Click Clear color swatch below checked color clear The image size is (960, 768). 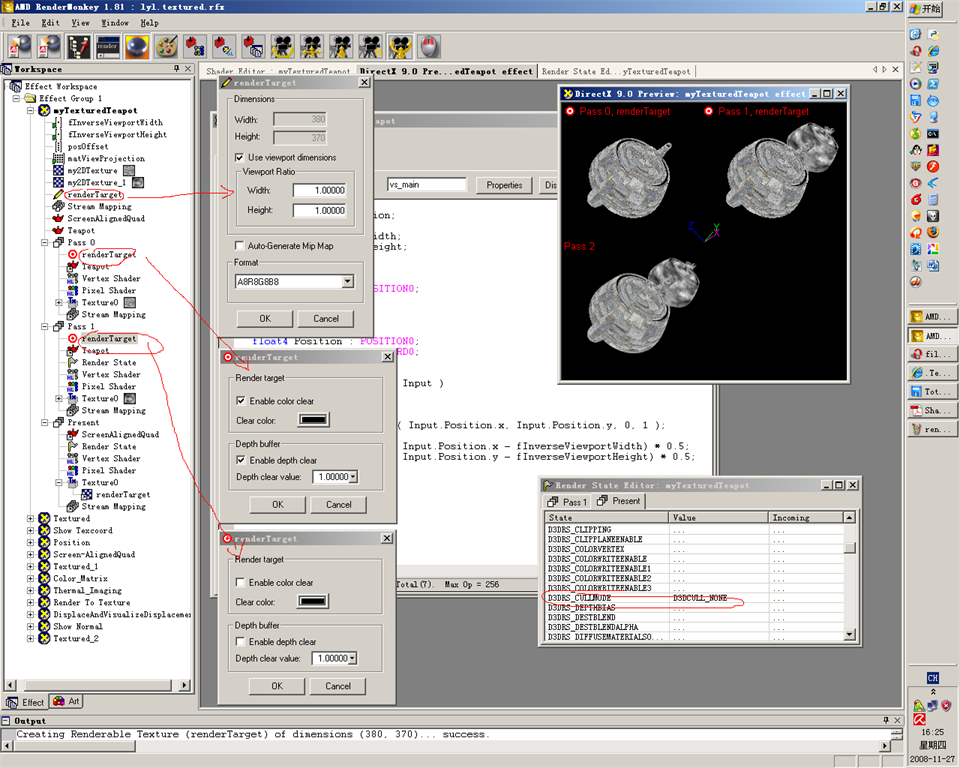point(313,420)
